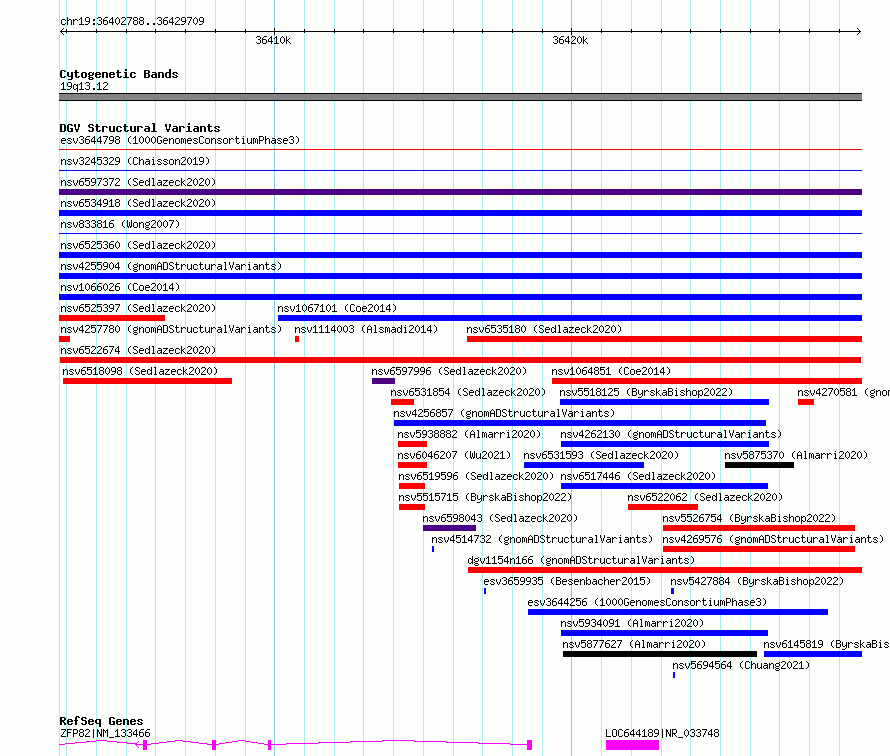Click the nsv6522062 Sedlazeck2020 label

705,497
